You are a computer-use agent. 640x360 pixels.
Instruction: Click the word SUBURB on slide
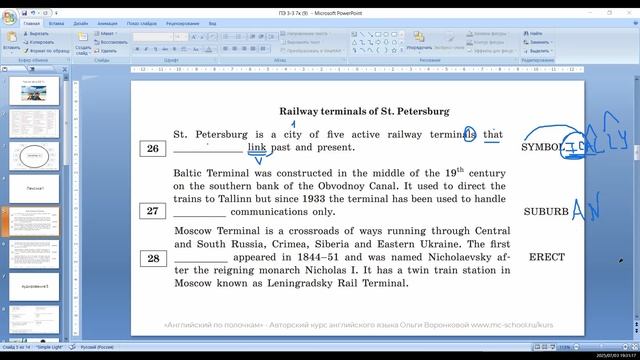click(x=546, y=211)
